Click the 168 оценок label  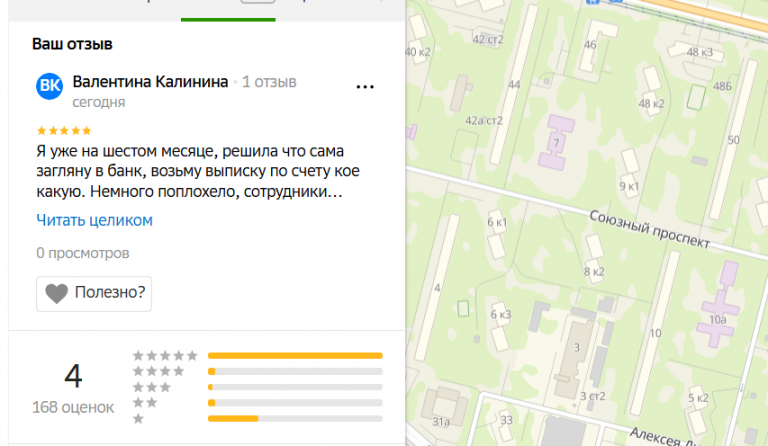73,407
